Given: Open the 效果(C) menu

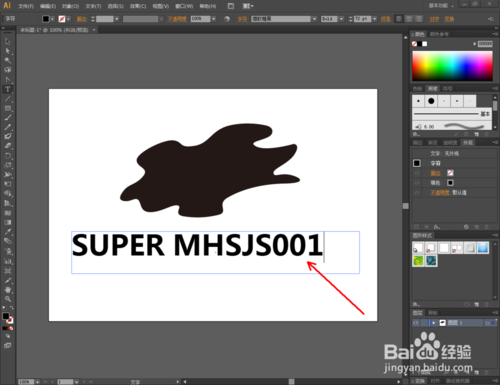Looking at the screenshot, I should click(138, 6).
